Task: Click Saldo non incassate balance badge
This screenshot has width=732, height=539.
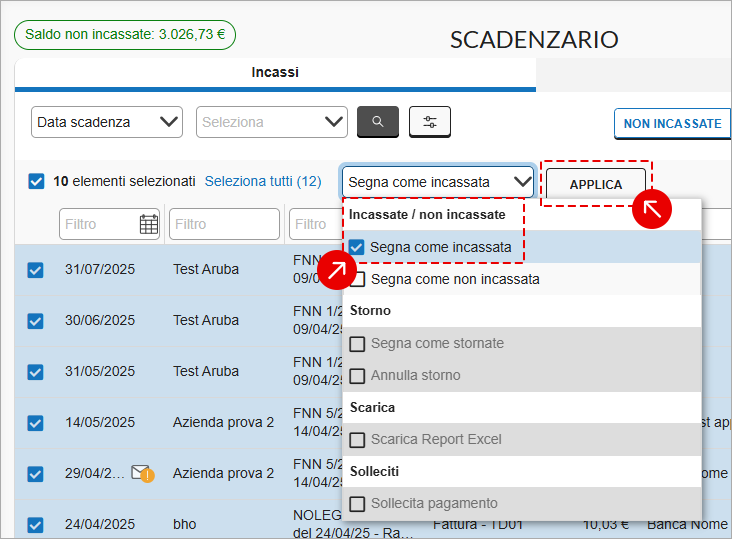Action: click(125, 35)
